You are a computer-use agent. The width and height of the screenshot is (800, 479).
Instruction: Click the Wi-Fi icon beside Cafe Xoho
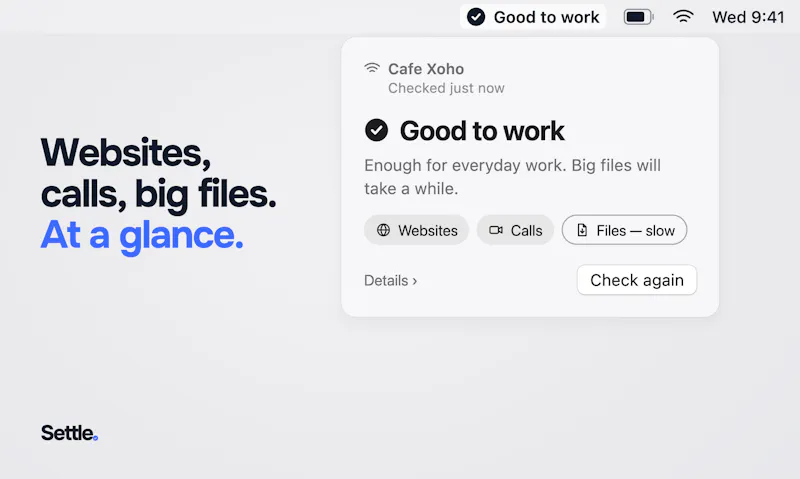(x=372, y=68)
